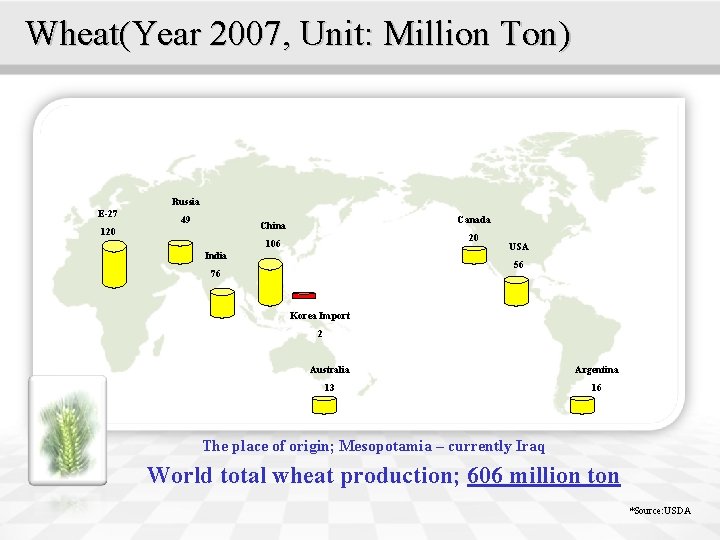The width and height of the screenshot is (720, 540).
Task: Select 'The place of origin; Mesopotamia' line
Action: [x=374, y=446]
